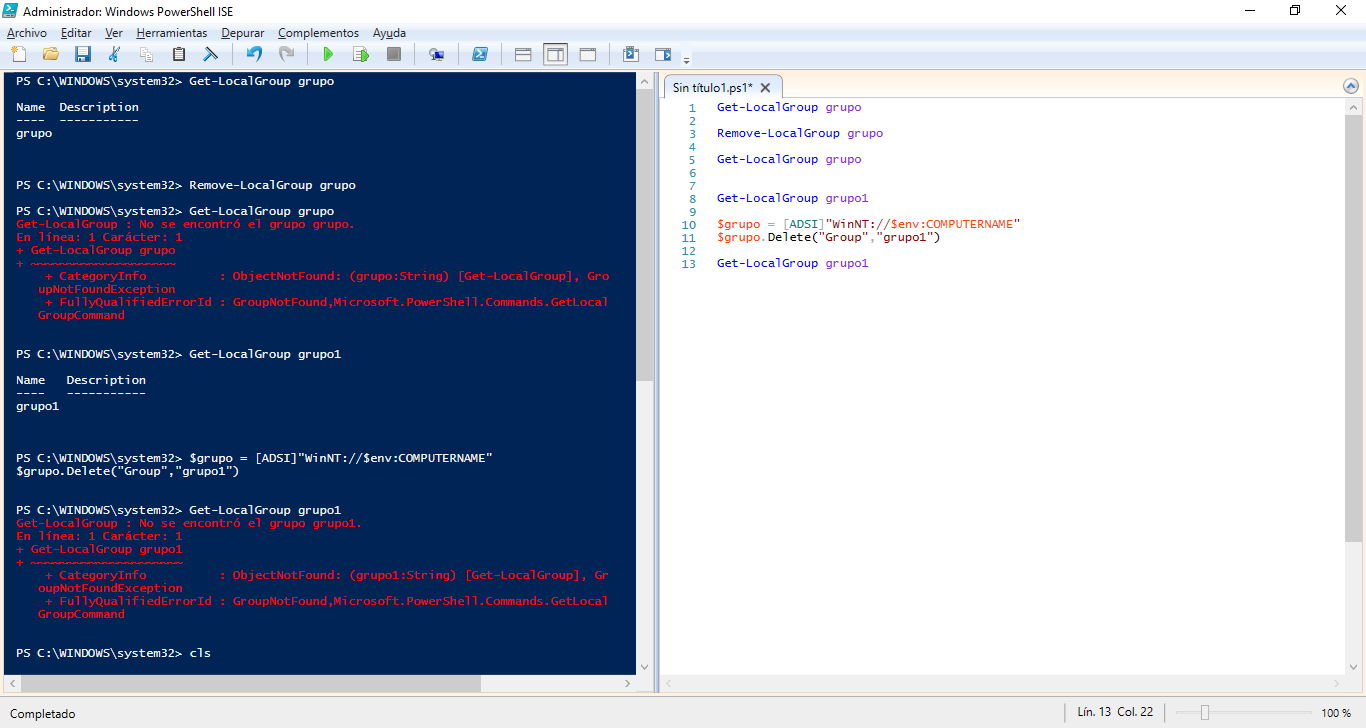The height and width of the screenshot is (728, 1366).
Task: Click the Completado status text
Action: pos(43,714)
